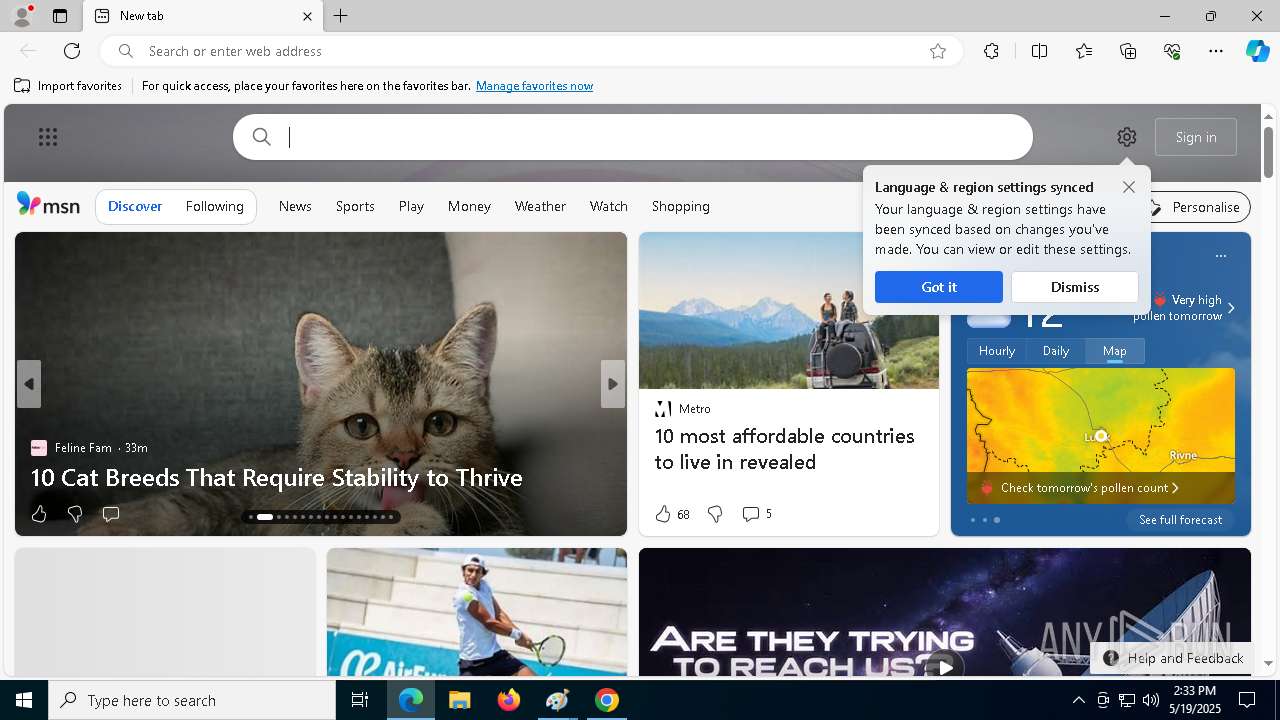
Task: Open the Favorites hub icon
Action: pyautogui.click(x=1084, y=51)
